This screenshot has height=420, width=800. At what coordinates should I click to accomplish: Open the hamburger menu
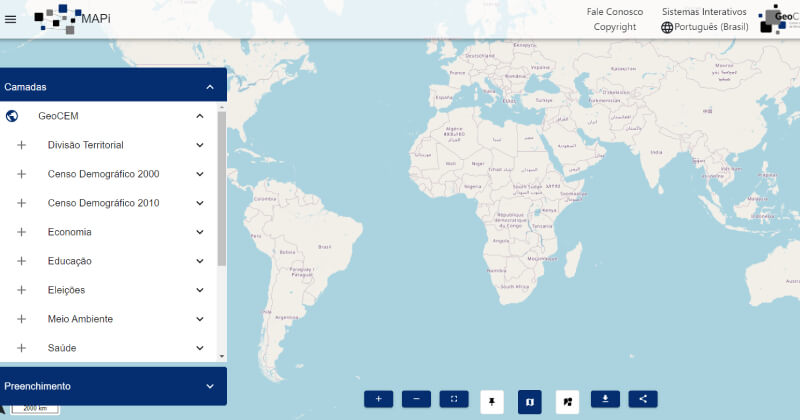(x=11, y=19)
